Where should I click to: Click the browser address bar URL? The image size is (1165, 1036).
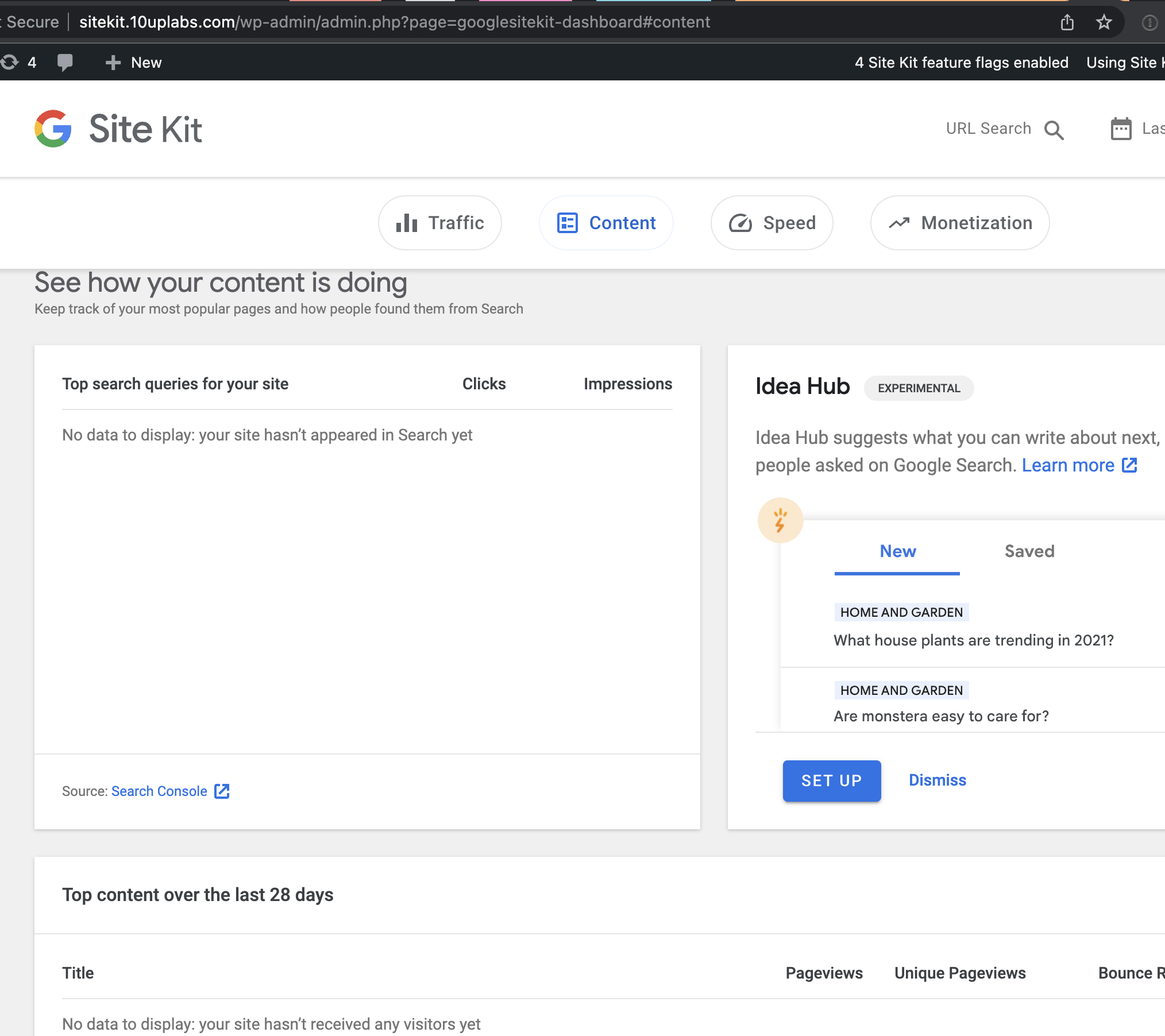(x=394, y=22)
